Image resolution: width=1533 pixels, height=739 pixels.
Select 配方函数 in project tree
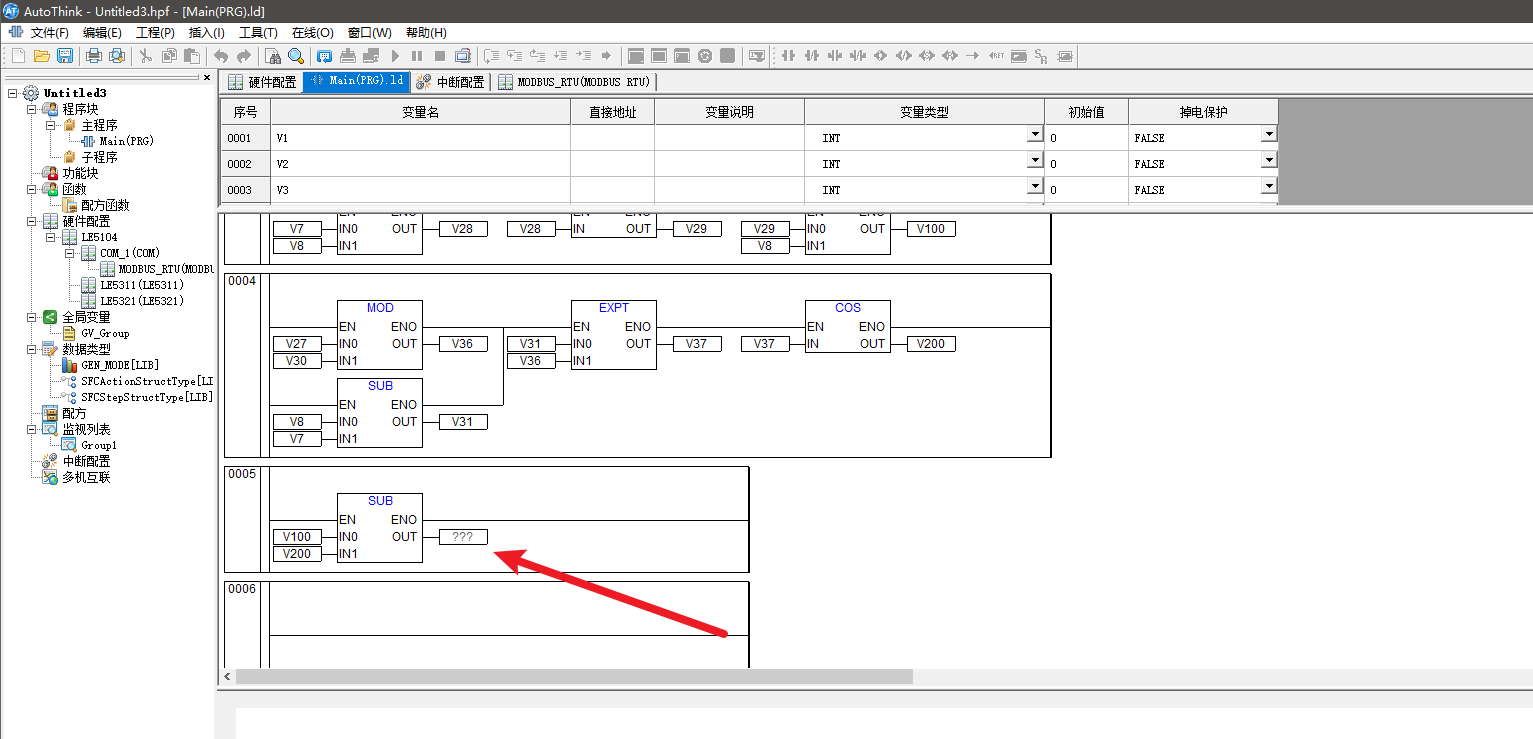[105, 205]
